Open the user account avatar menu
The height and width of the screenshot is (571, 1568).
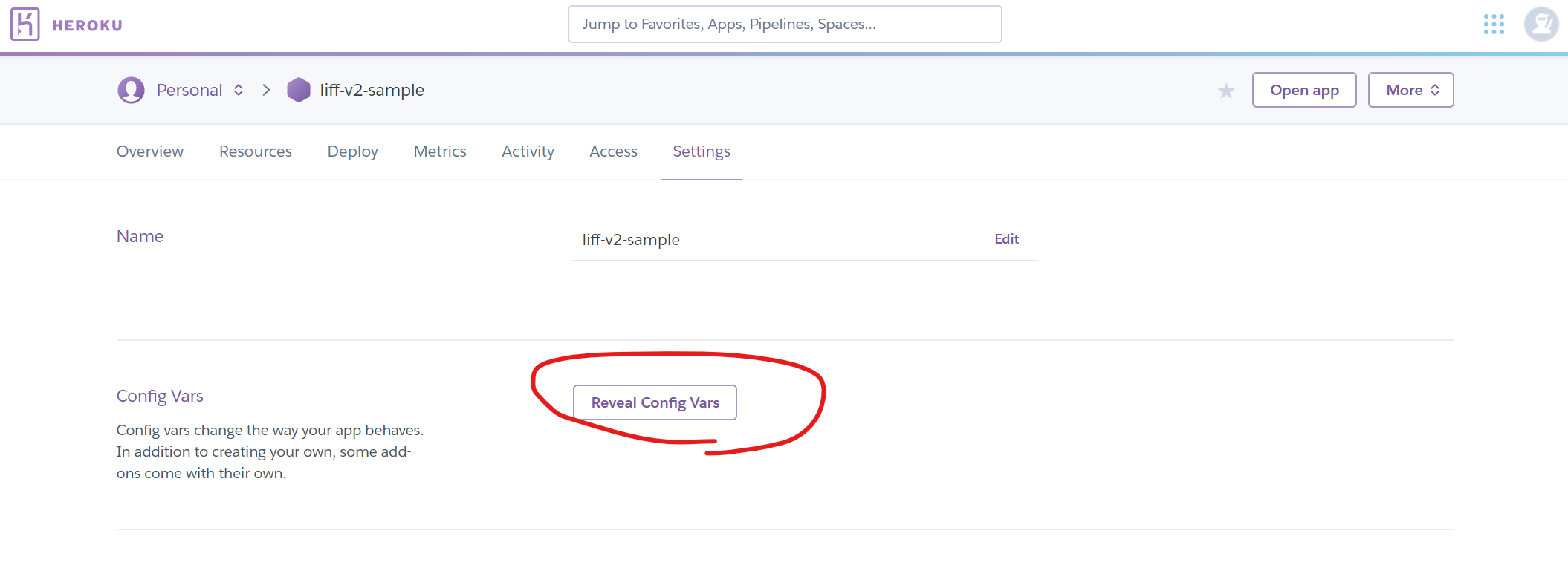click(x=1541, y=25)
